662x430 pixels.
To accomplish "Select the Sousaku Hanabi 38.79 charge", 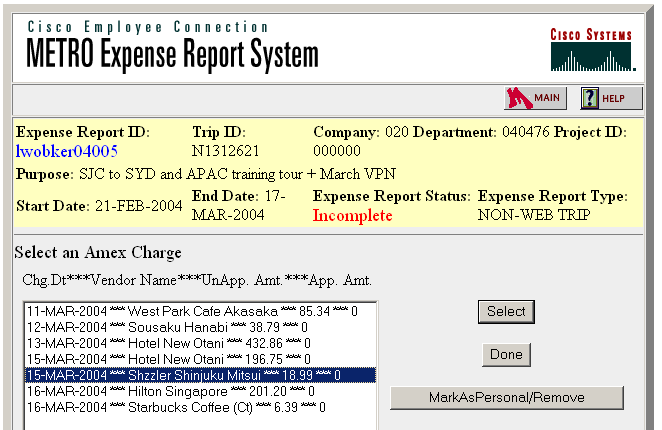I will point(200,327).
